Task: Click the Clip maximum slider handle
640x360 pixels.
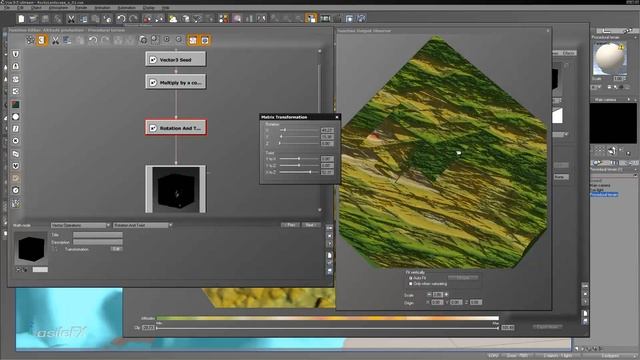Action: tap(497, 328)
